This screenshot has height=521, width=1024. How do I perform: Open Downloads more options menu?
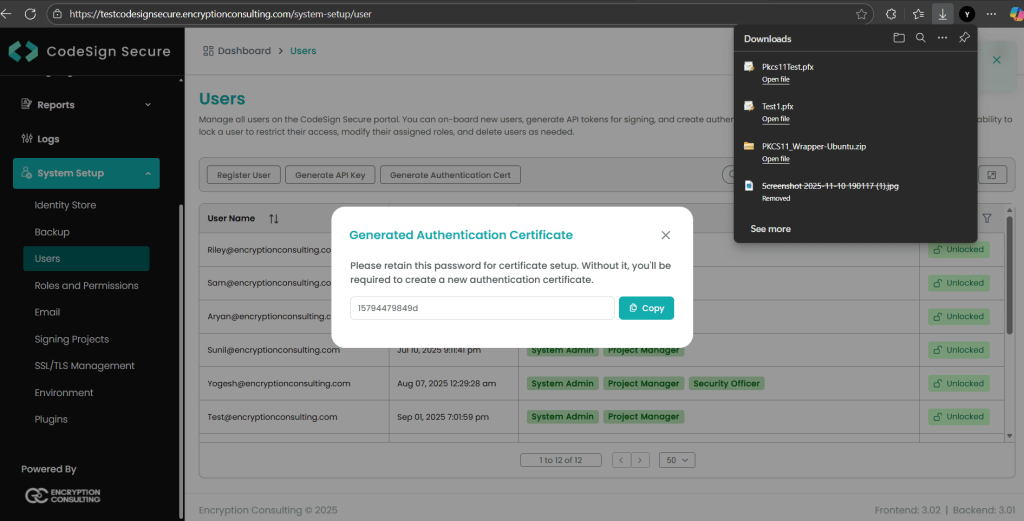(x=942, y=38)
